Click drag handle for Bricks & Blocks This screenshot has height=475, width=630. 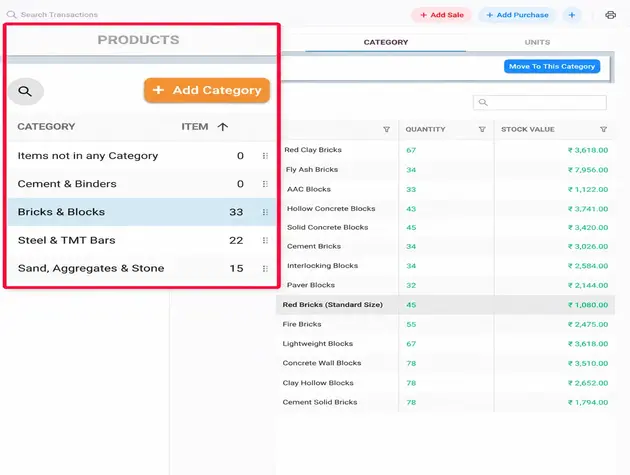(265, 212)
